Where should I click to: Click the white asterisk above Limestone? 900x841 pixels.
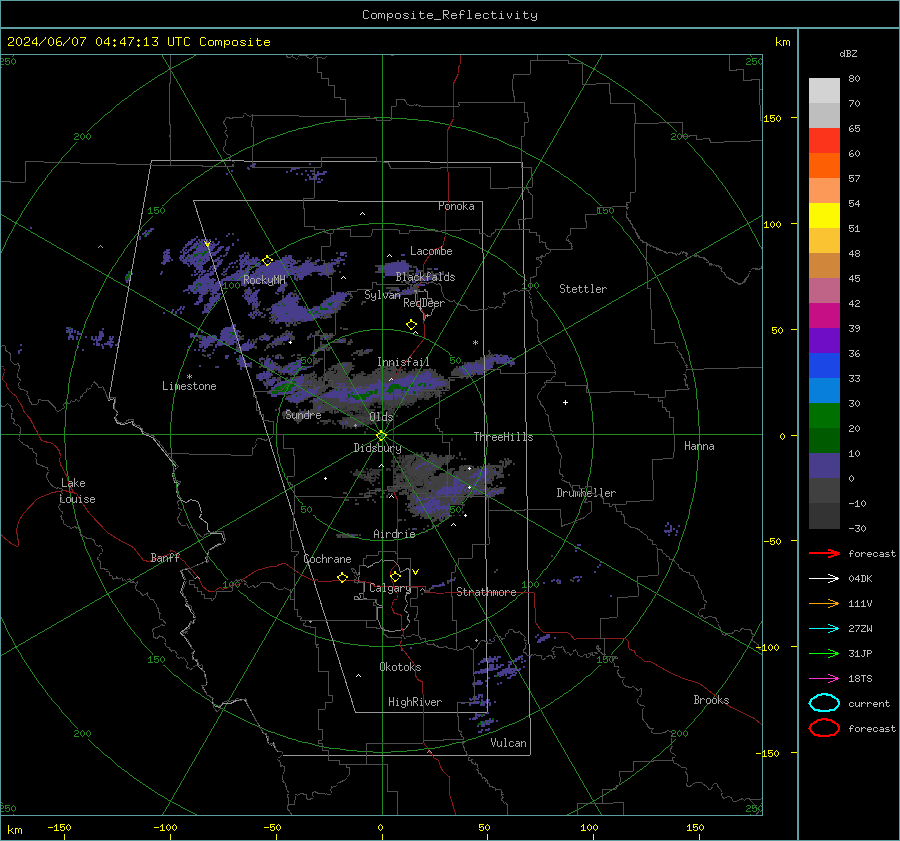[x=189, y=377]
